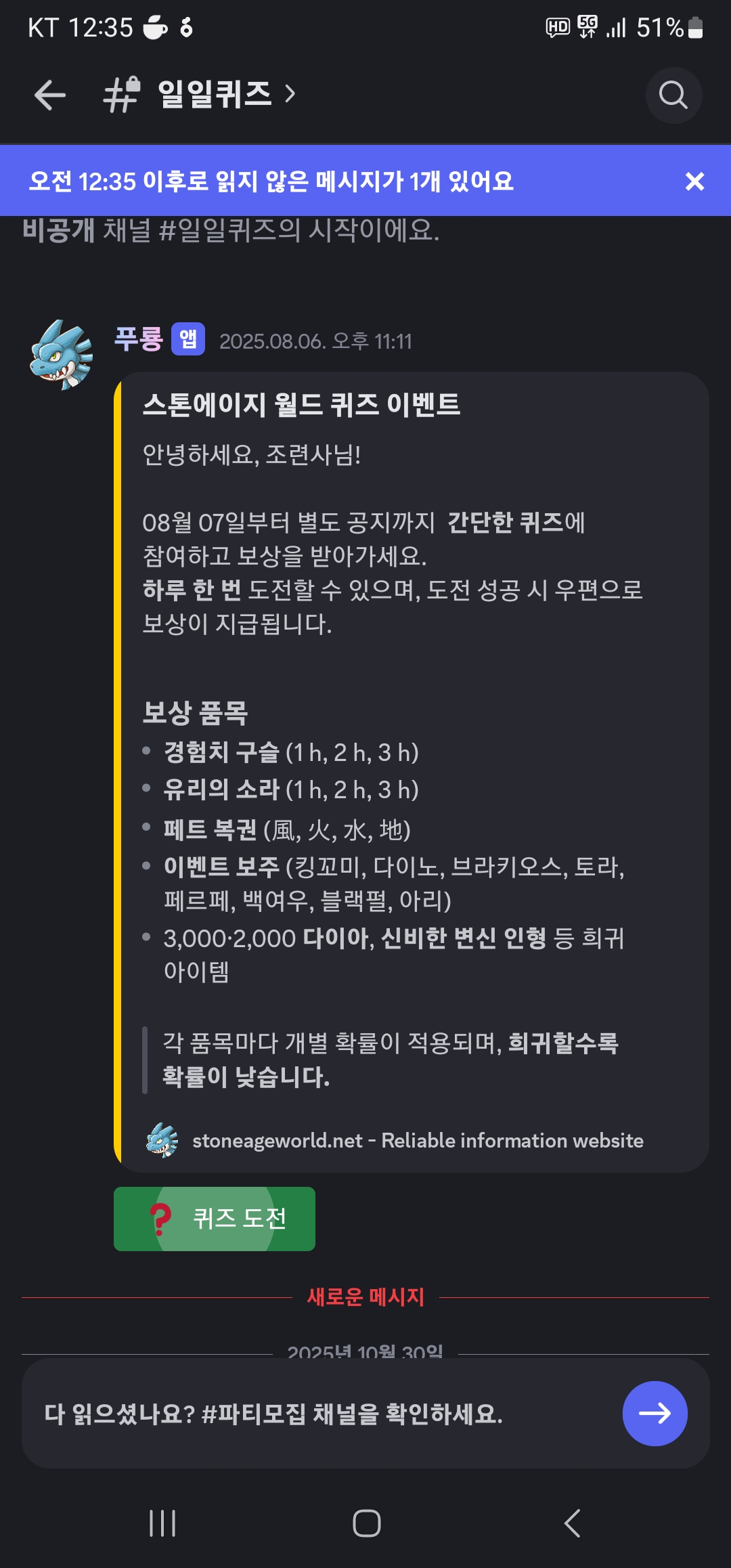Image resolution: width=731 pixels, height=1568 pixels.
Task: Tap the private channel hash-lock icon
Action: pyautogui.click(x=122, y=94)
